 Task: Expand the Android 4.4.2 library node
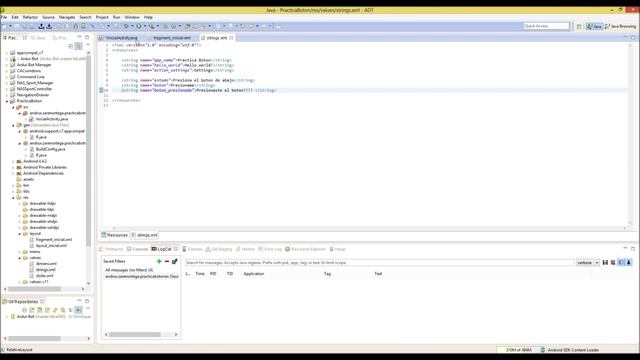(x=13, y=161)
